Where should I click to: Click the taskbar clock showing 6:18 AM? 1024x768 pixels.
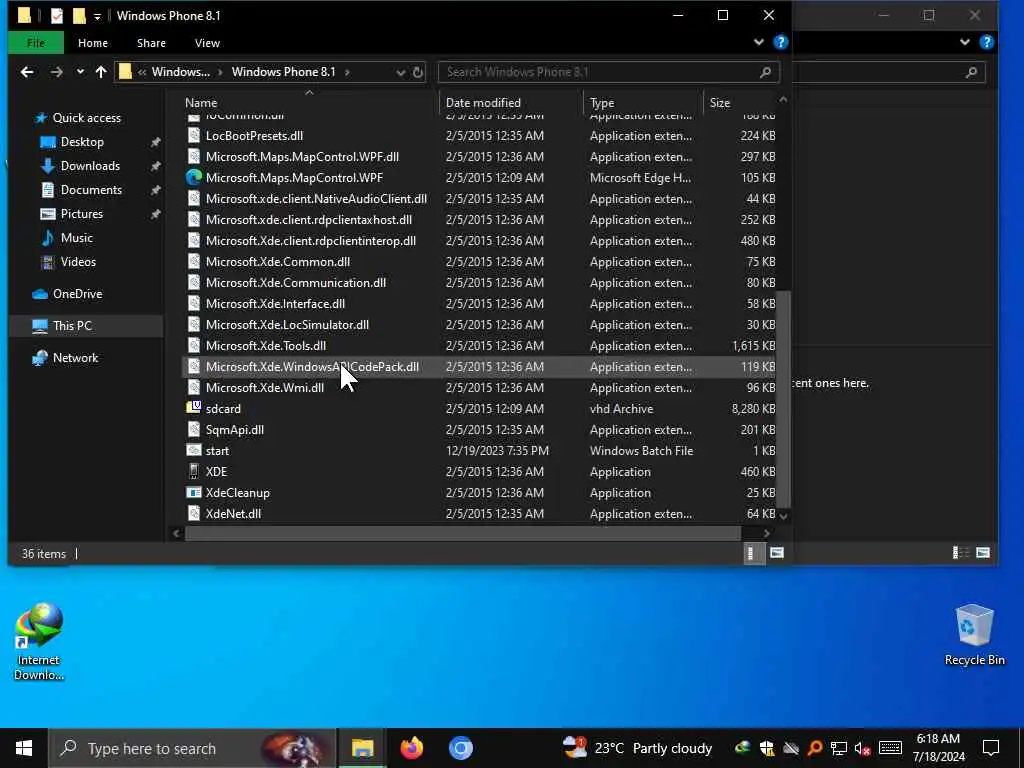point(938,748)
